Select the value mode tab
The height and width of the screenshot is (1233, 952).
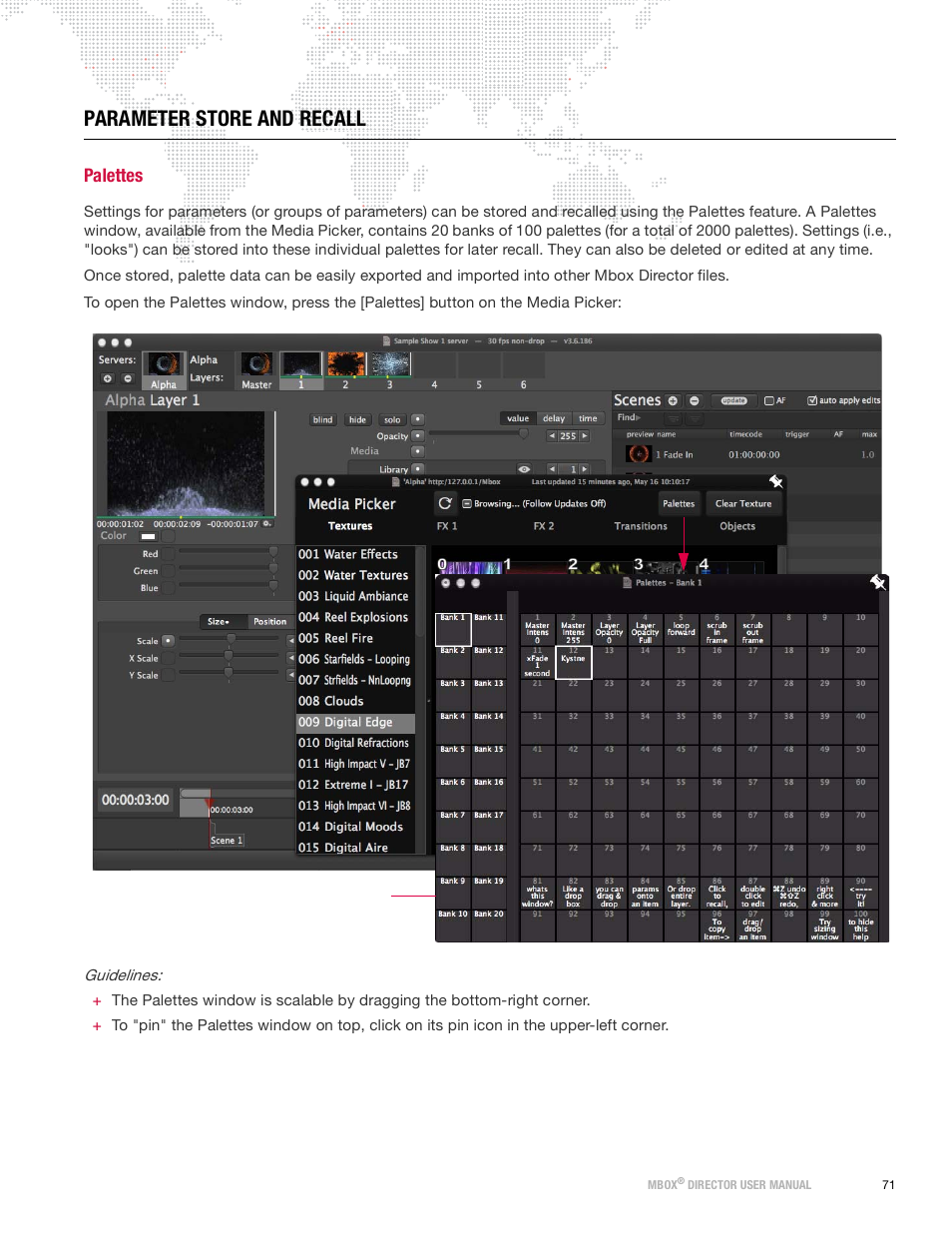pos(518,418)
